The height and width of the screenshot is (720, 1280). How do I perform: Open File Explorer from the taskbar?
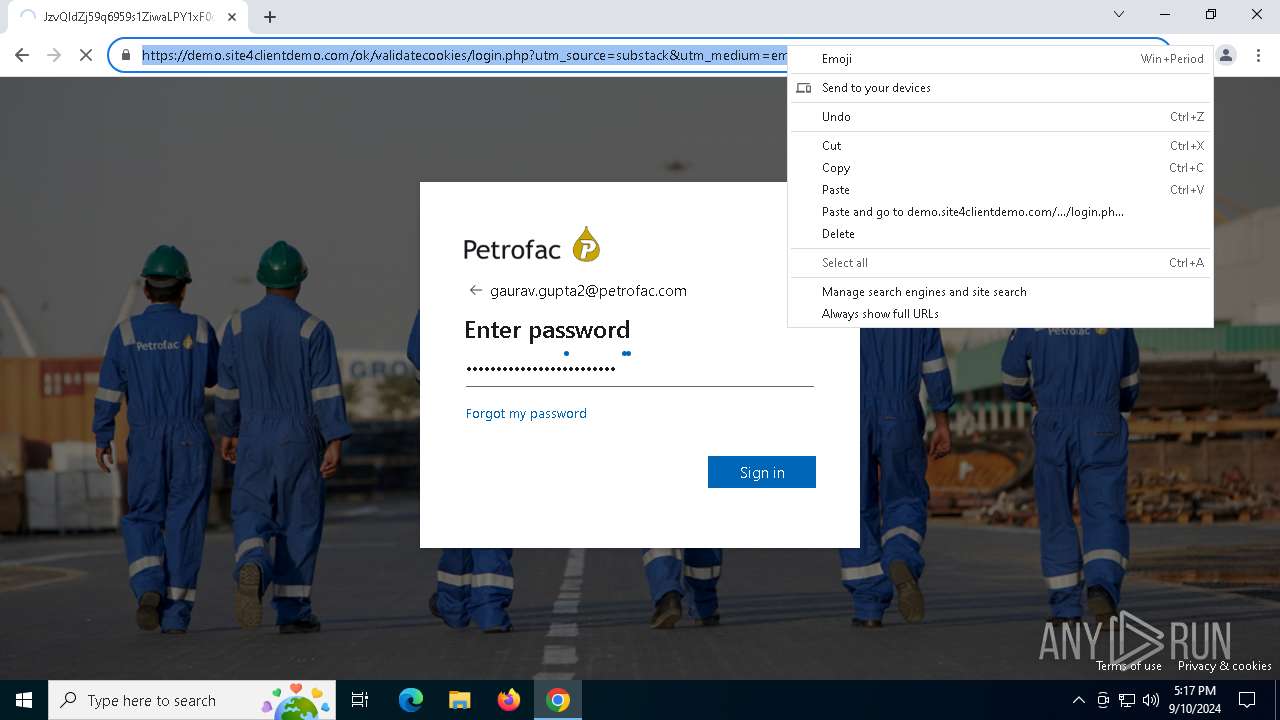point(459,700)
